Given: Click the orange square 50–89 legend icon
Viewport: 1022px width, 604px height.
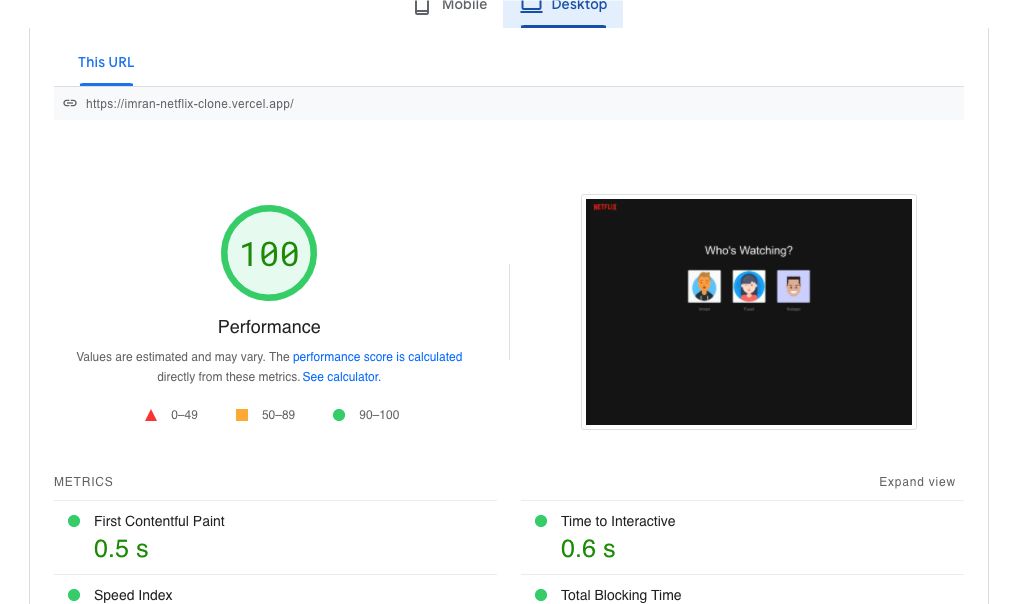Looking at the screenshot, I should point(242,415).
